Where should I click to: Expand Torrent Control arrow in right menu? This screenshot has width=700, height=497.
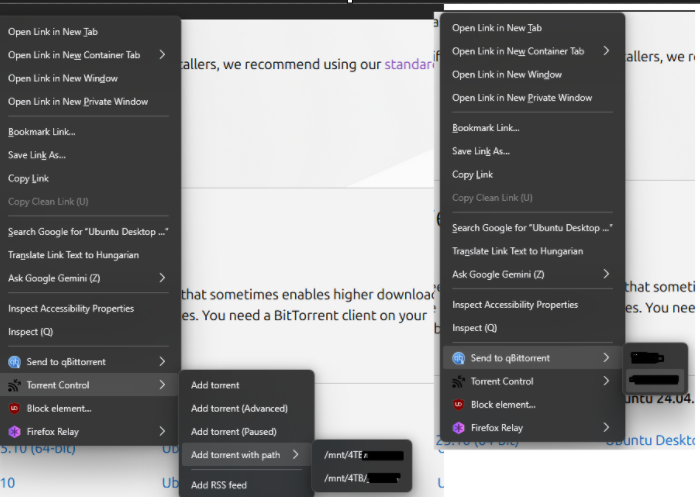(x=606, y=381)
